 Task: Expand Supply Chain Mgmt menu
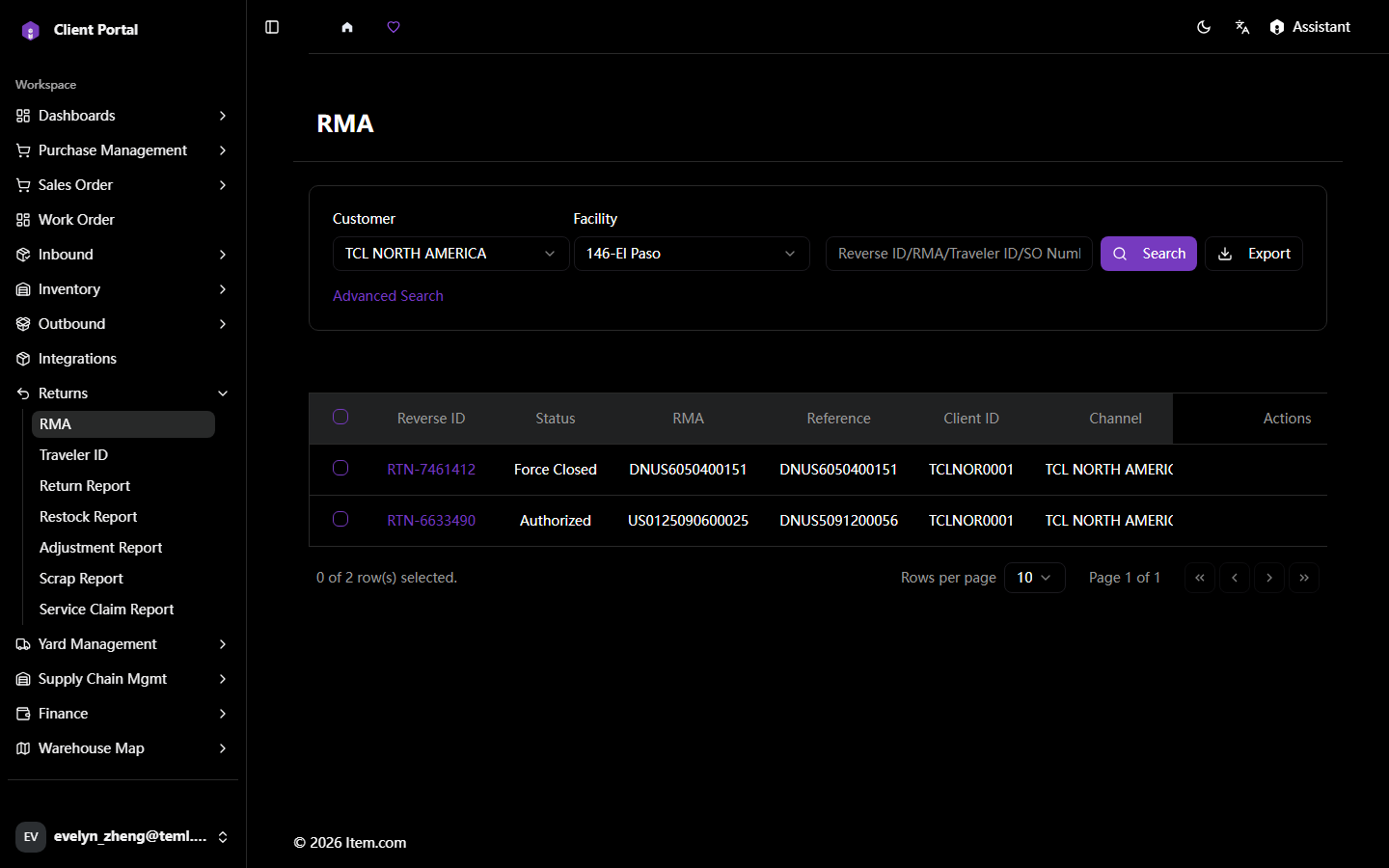coord(123,679)
